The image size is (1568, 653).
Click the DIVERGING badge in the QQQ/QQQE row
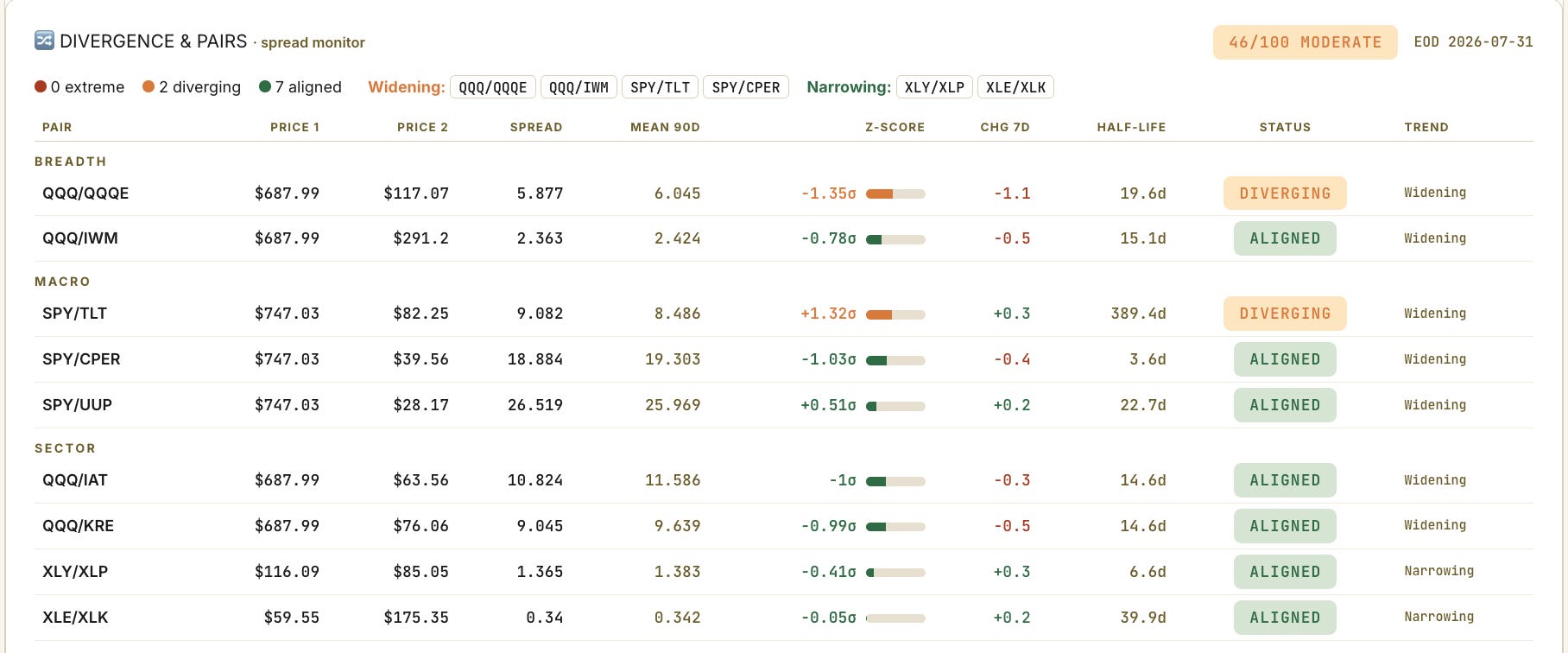point(1285,193)
